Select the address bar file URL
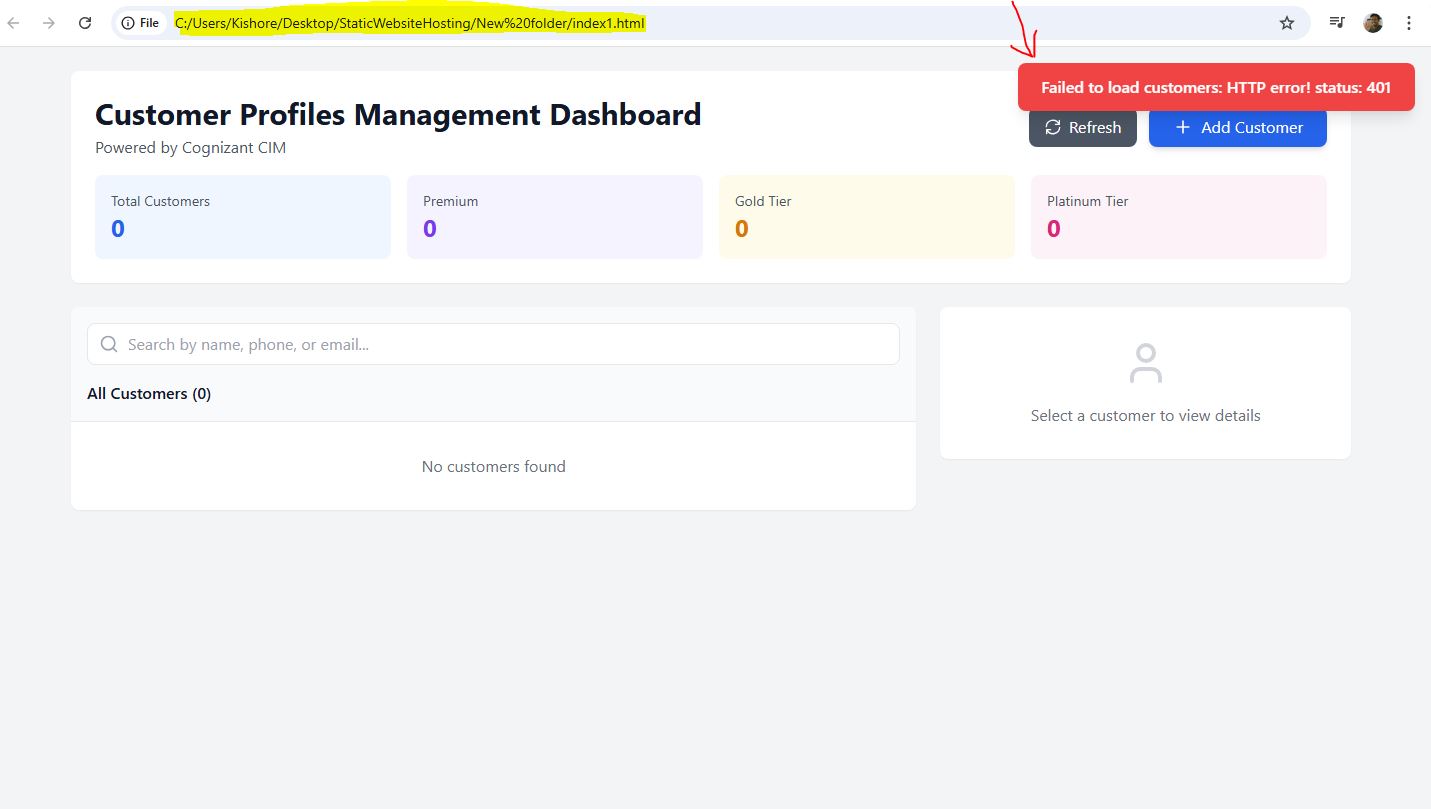This screenshot has height=809, width=1431. (x=410, y=23)
